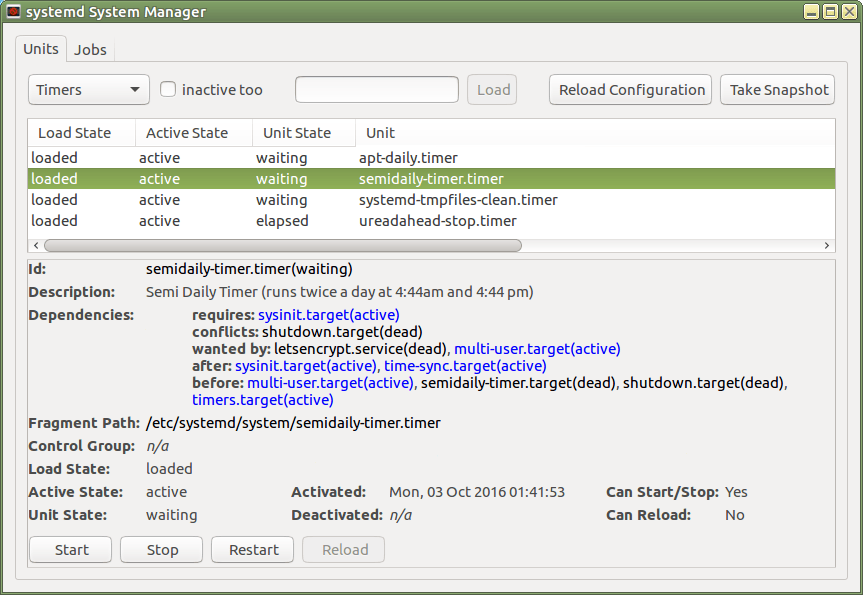Open sysinit.target(active) link in 'after' line
The image size is (863, 595).
(x=306, y=366)
